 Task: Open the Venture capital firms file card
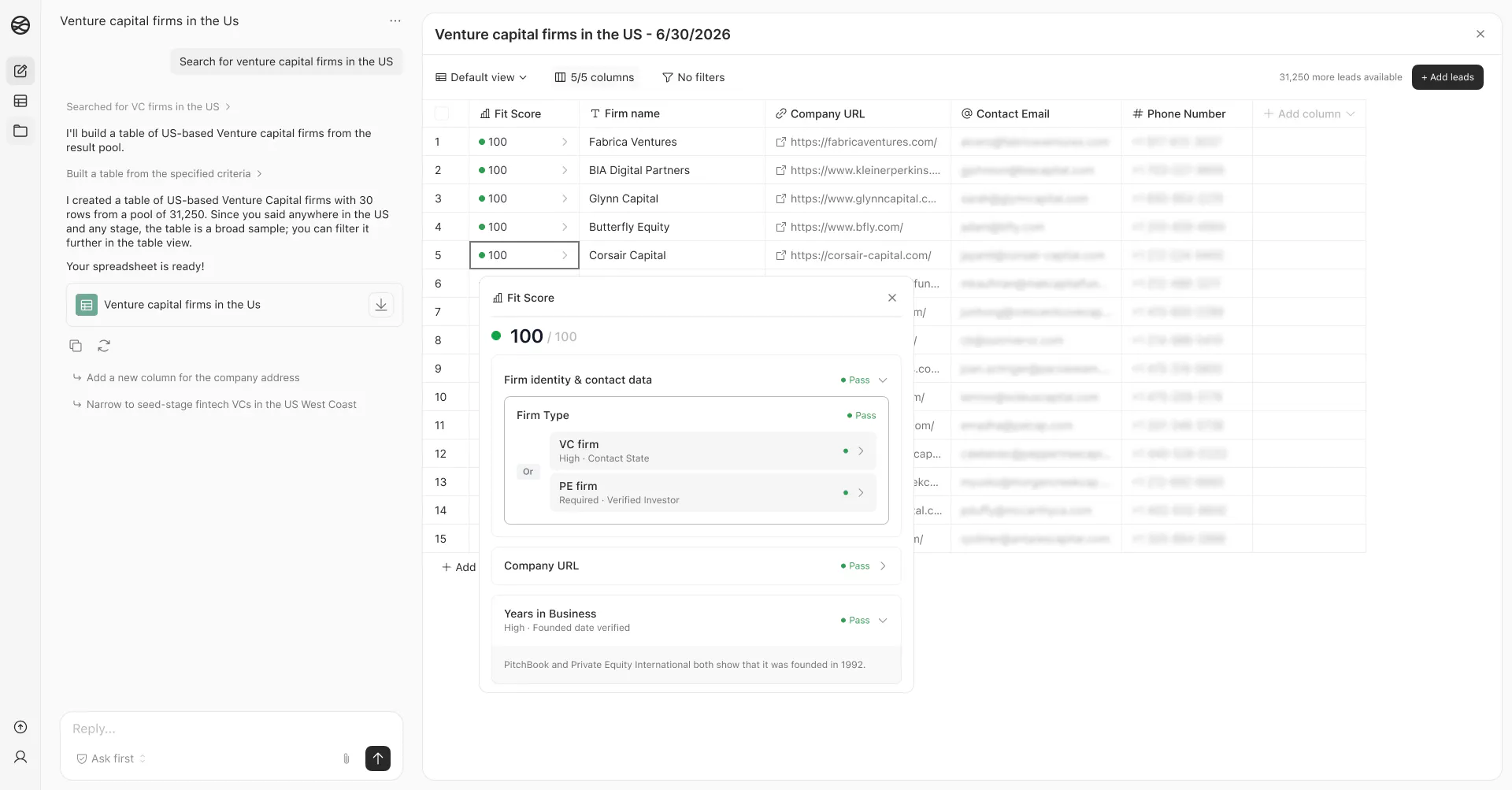coord(235,305)
